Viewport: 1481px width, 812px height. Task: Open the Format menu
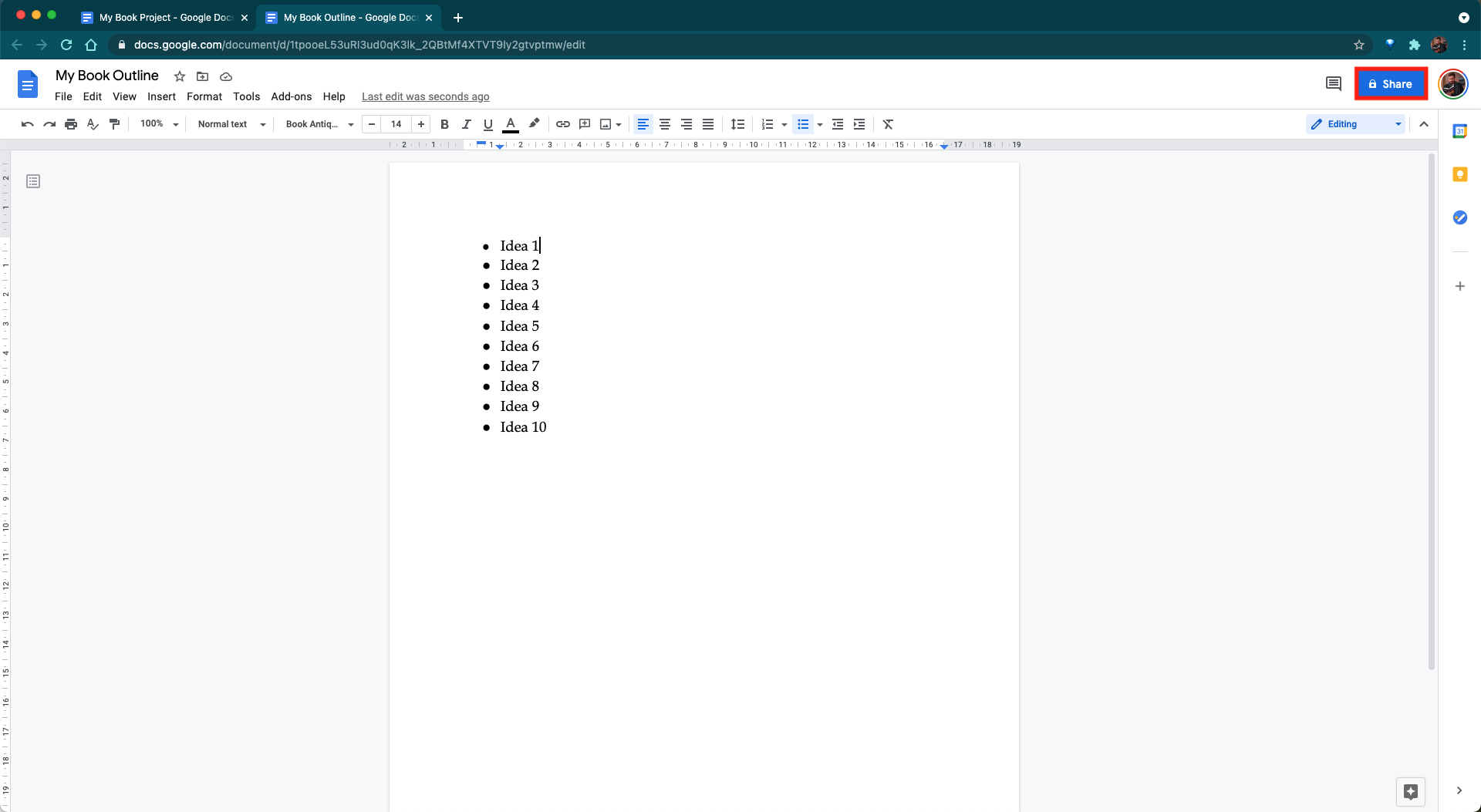(204, 96)
